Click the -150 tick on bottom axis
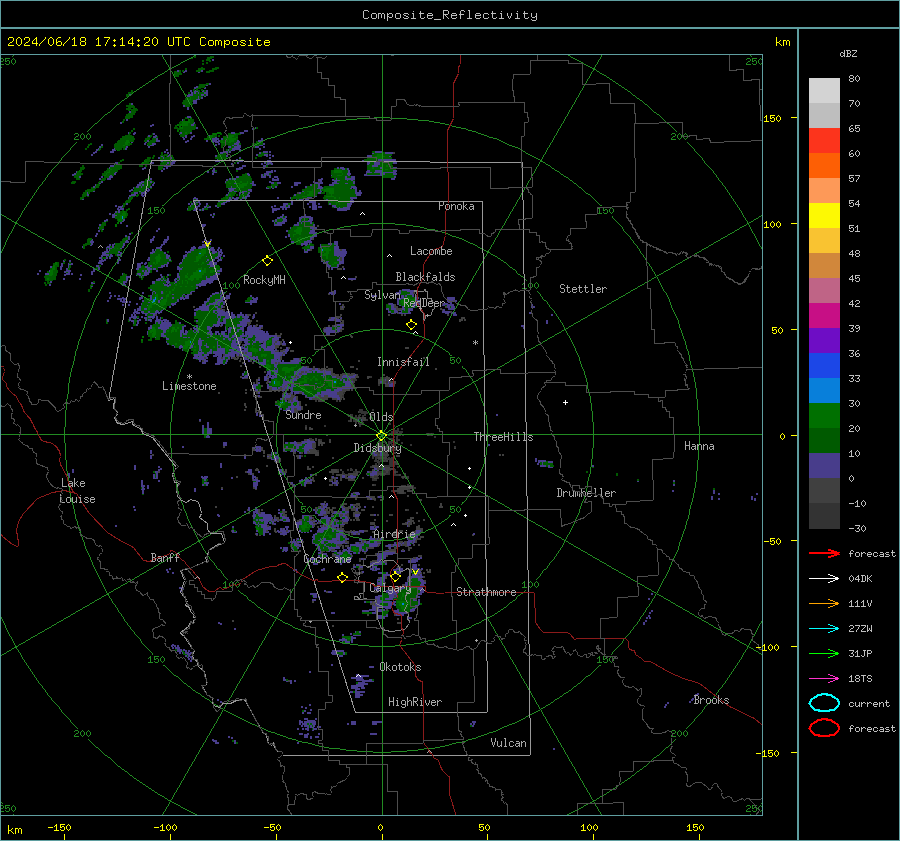 pos(59,827)
